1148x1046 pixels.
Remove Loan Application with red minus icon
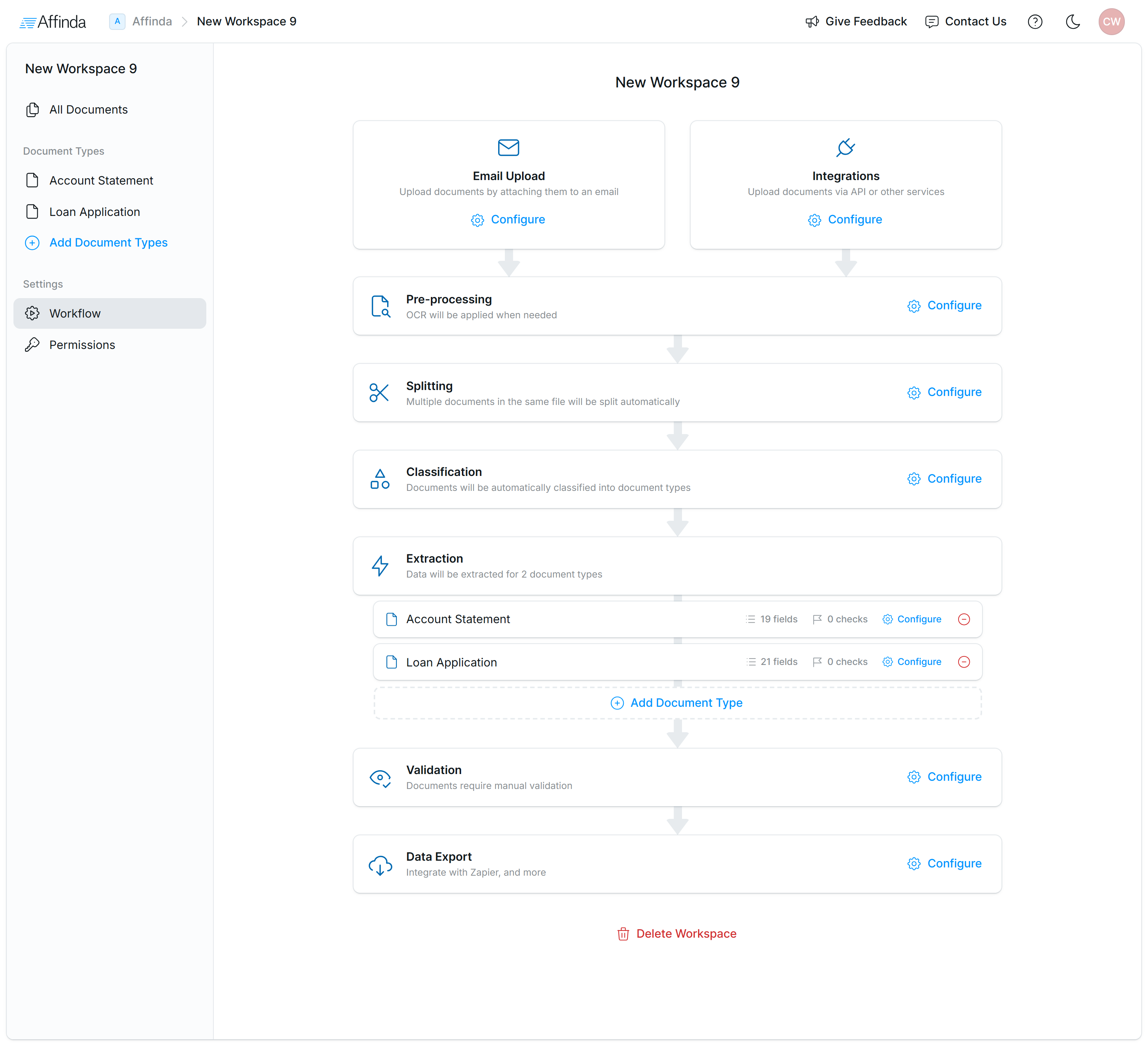(963, 662)
